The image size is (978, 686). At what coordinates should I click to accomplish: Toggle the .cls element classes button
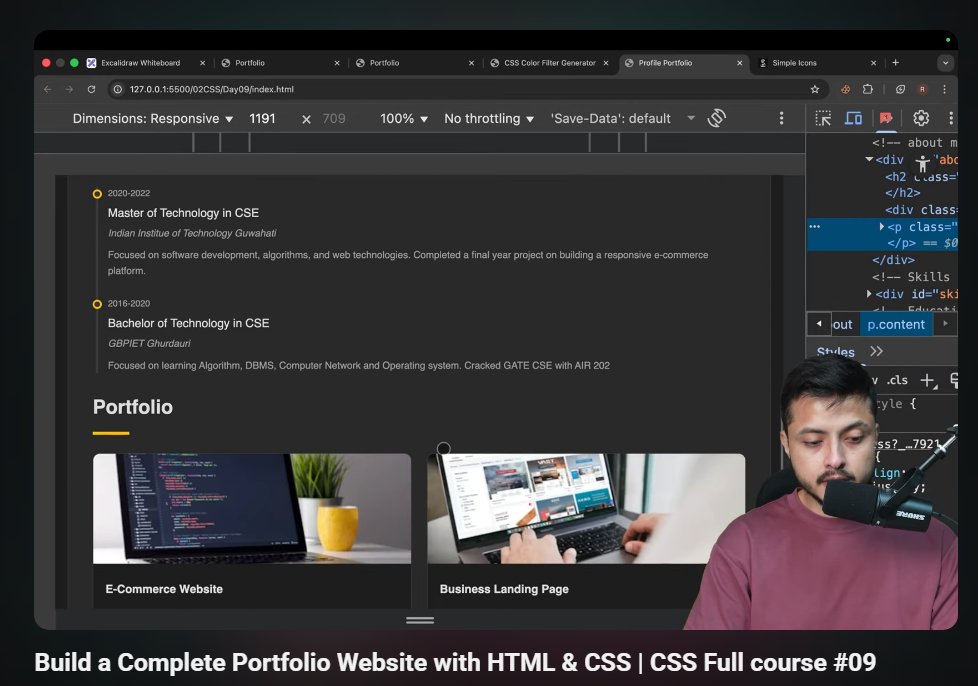(898, 380)
